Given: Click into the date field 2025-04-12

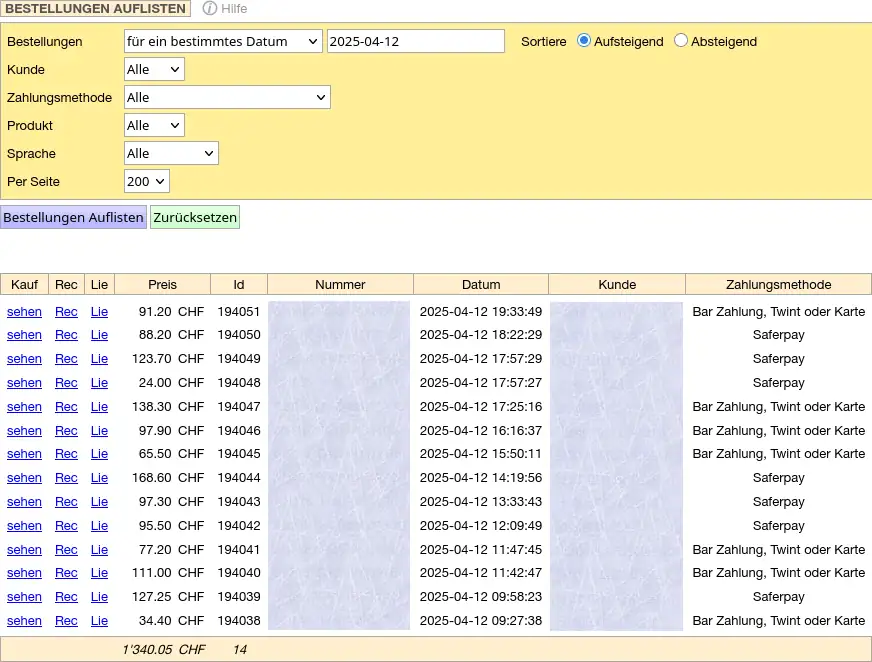Looking at the screenshot, I should tap(415, 41).
